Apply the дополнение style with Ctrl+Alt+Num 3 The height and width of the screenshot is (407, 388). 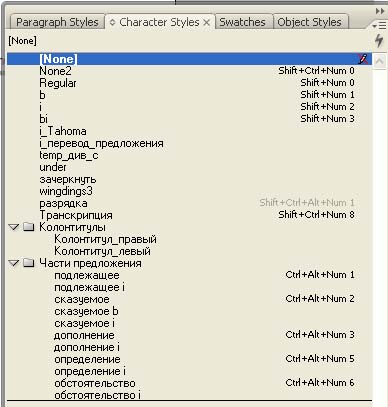[x=189, y=335]
